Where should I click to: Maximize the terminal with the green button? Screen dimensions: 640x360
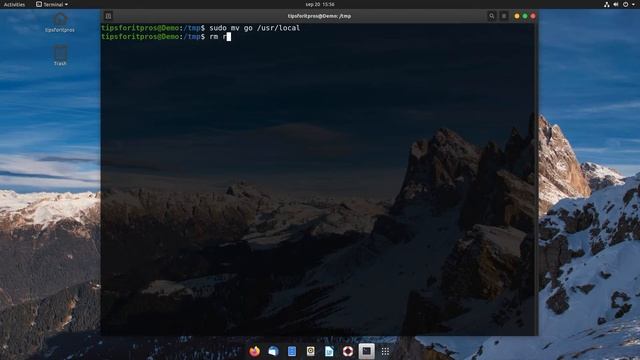coord(525,16)
